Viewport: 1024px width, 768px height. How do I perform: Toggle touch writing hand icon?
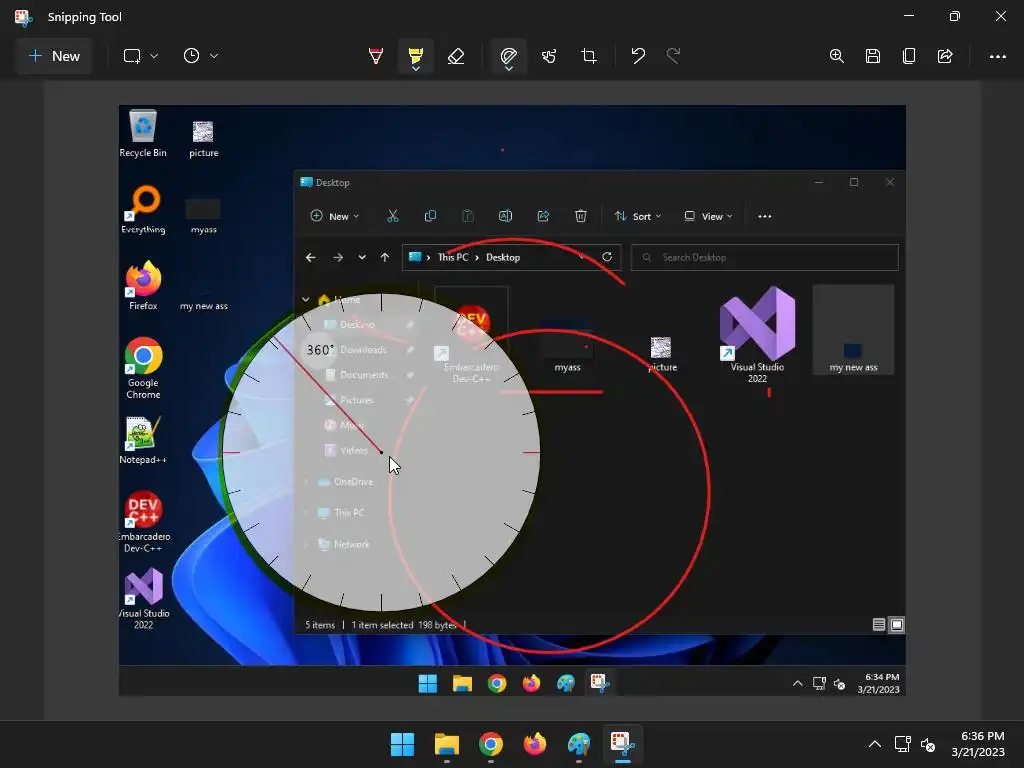pos(549,56)
